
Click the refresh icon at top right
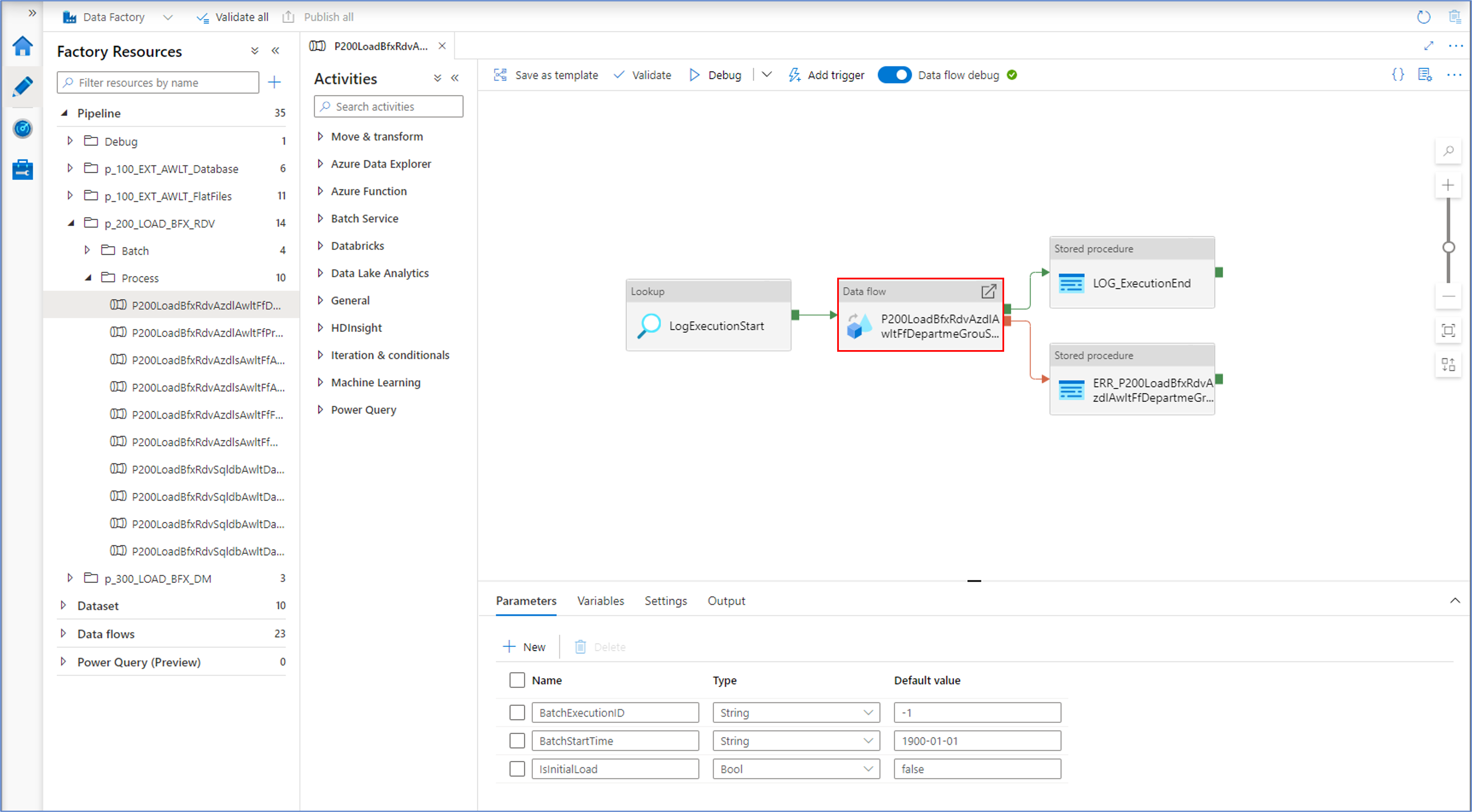click(1424, 17)
